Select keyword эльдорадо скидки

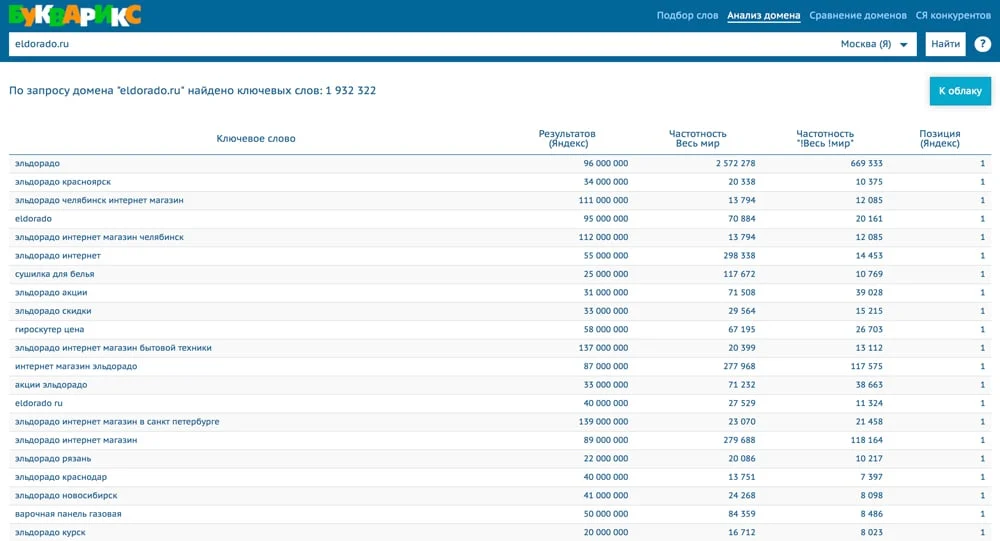point(53,311)
